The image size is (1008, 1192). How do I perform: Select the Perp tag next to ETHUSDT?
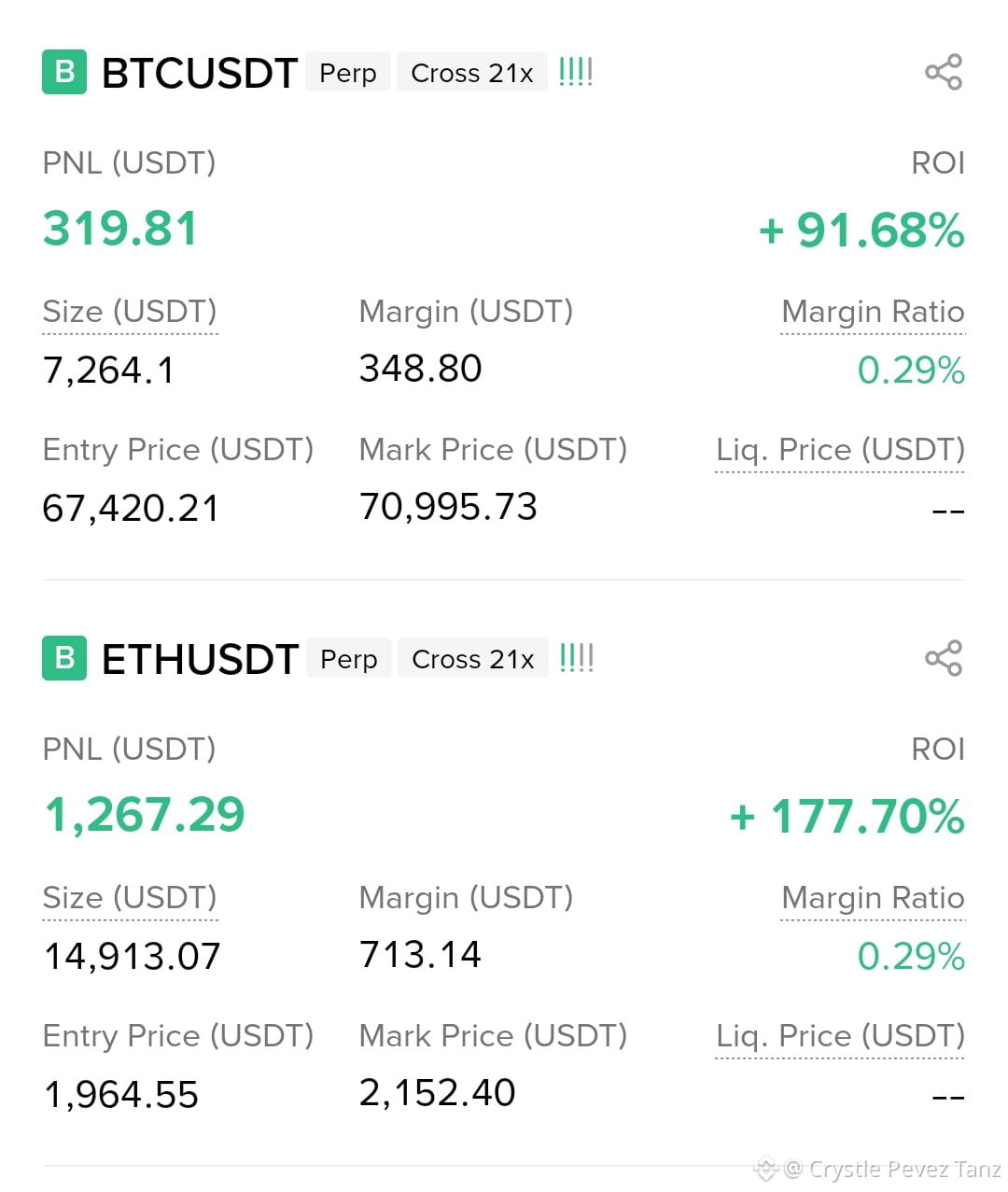tap(349, 659)
